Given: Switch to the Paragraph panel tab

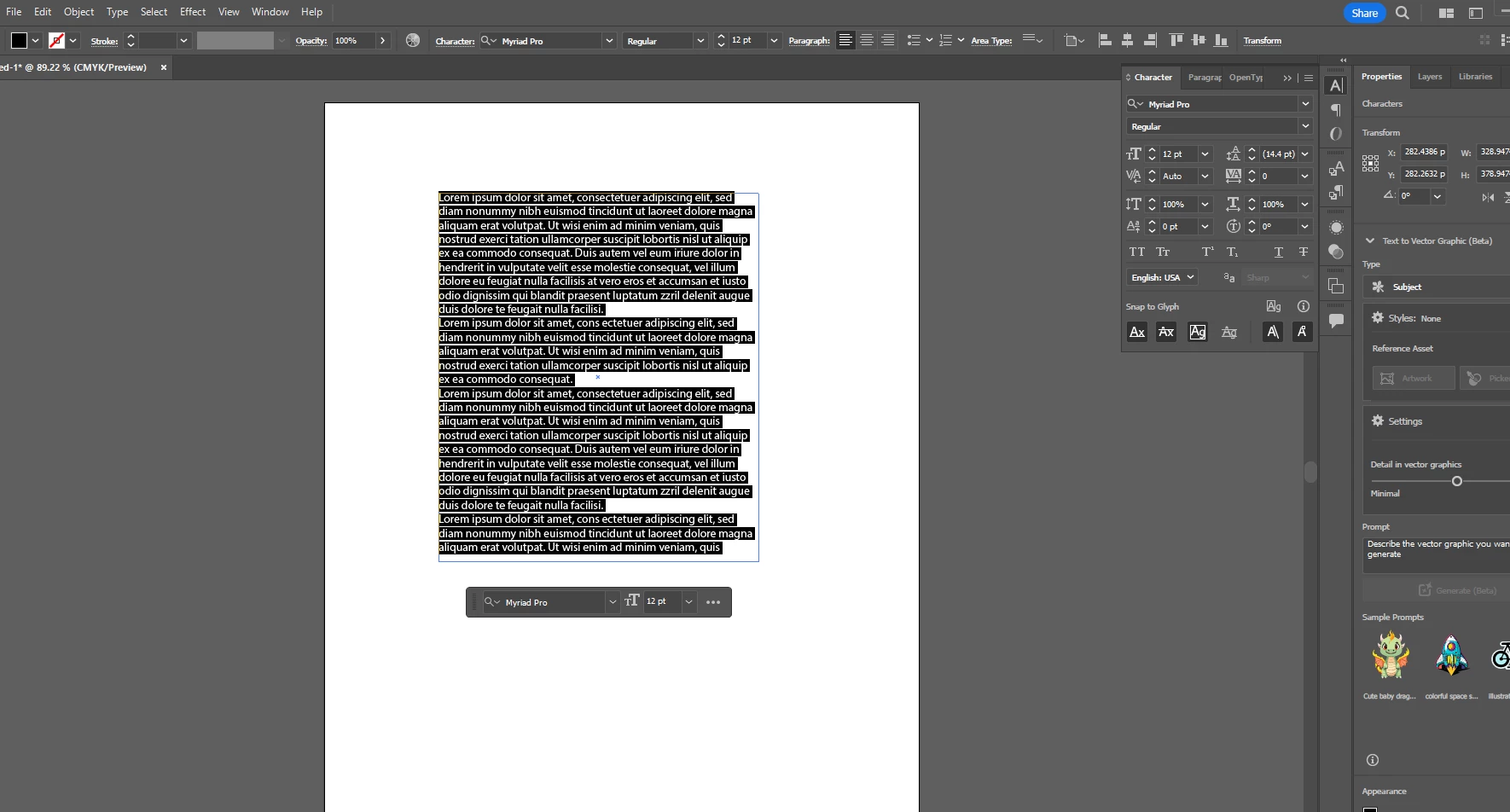Looking at the screenshot, I should click(1204, 78).
